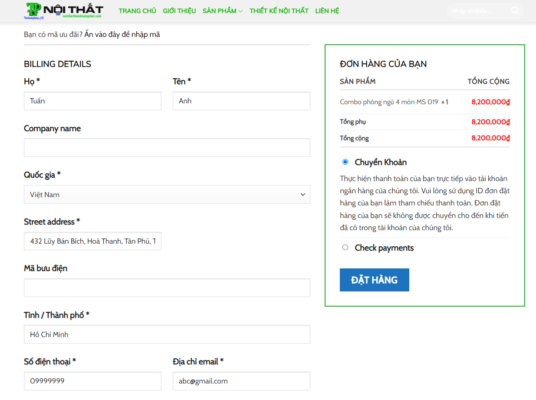
Task: Click the Đặt Hàng order button
Action: 374,280
